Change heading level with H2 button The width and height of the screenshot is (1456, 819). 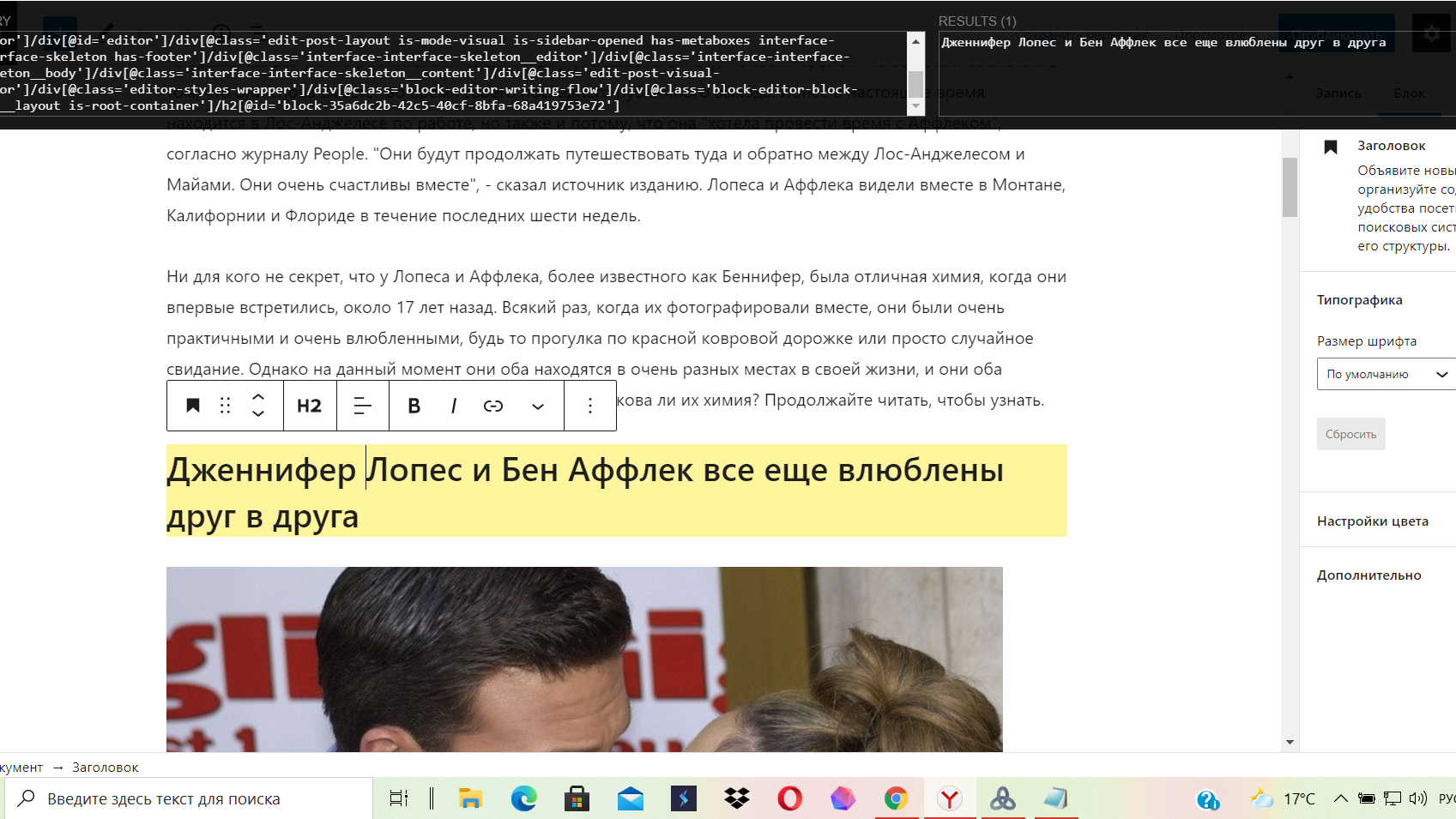(x=310, y=406)
